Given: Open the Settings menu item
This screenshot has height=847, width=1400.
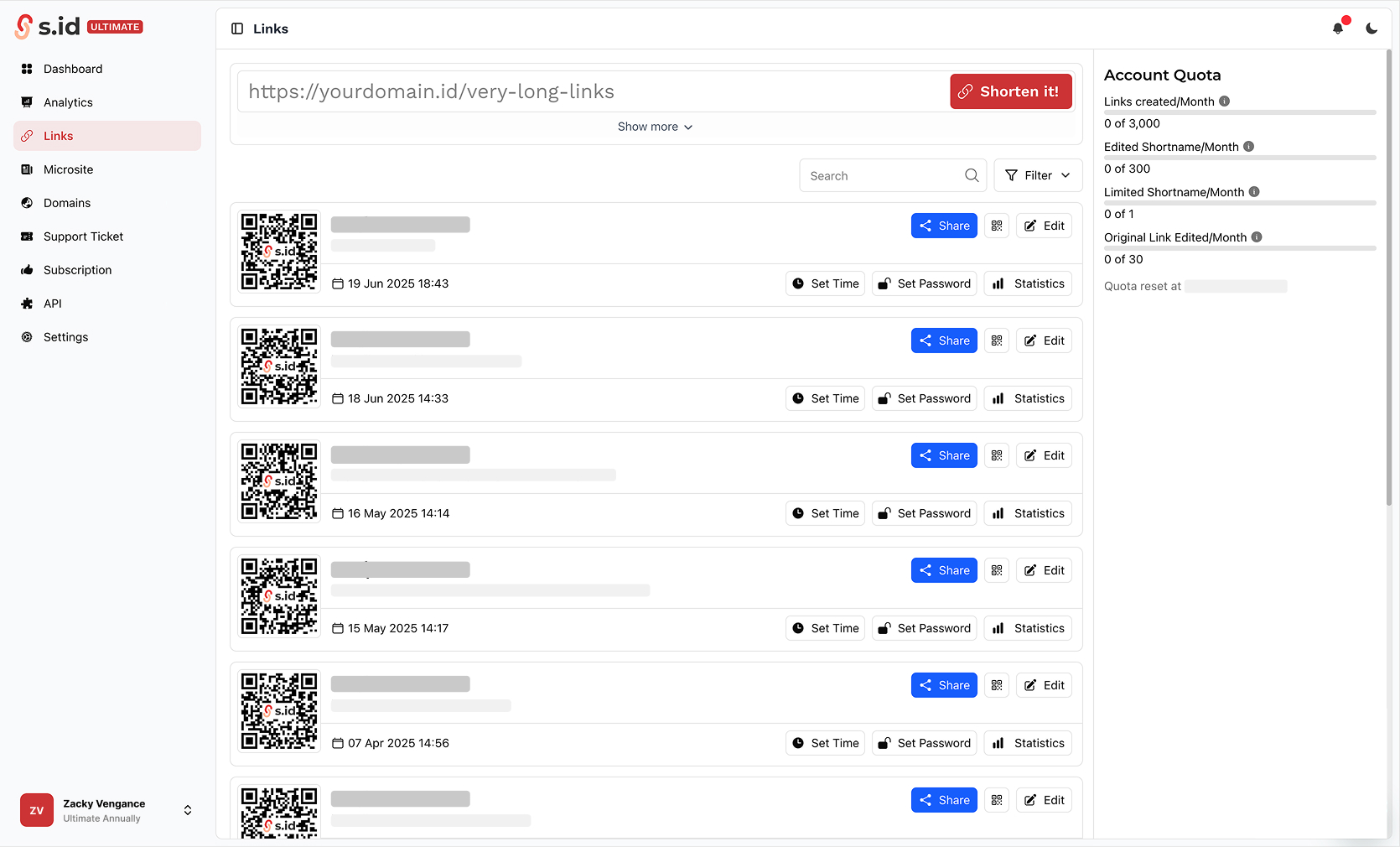Looking at the screenshot, I should pos(65,336).
